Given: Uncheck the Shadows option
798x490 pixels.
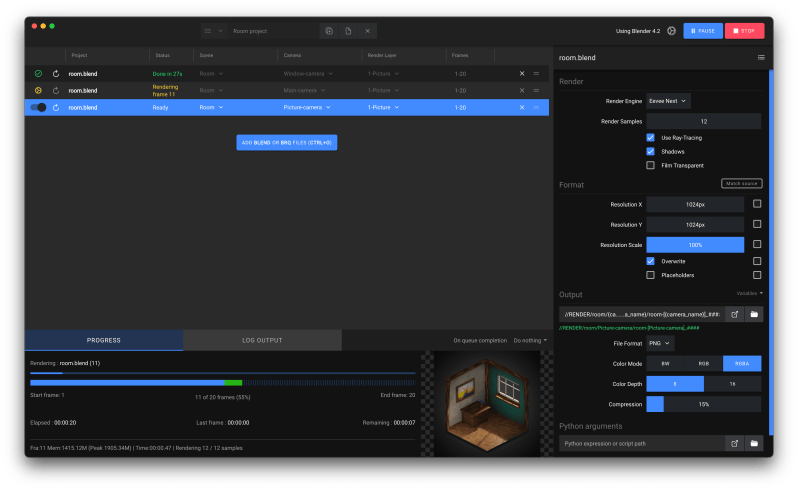Looking at the screenshot, I should point(650,151).
